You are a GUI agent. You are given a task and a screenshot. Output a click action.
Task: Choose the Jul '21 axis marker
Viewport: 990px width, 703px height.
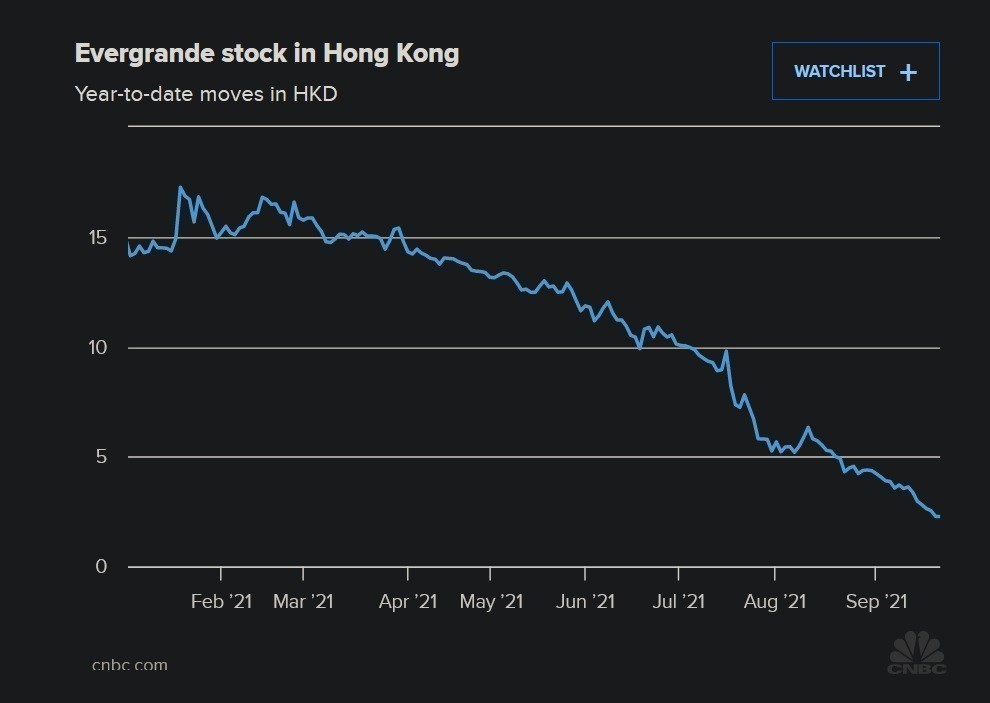(x=677, y=601)
